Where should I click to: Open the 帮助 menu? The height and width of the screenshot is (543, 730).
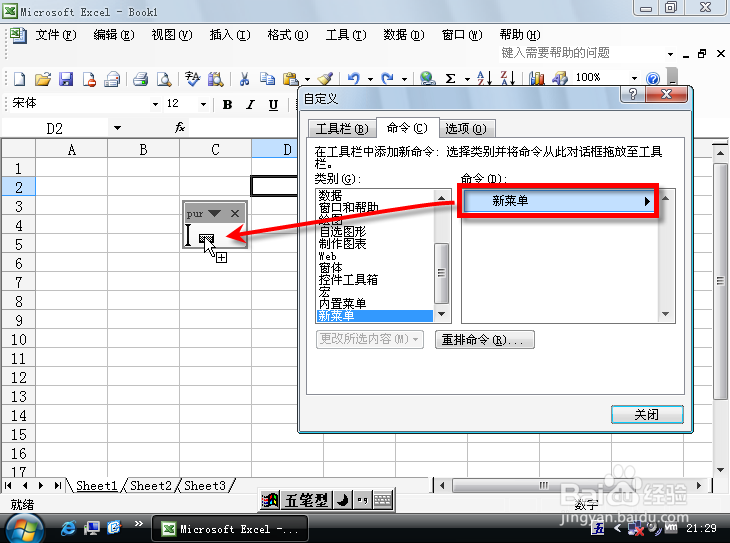[520, 35]
